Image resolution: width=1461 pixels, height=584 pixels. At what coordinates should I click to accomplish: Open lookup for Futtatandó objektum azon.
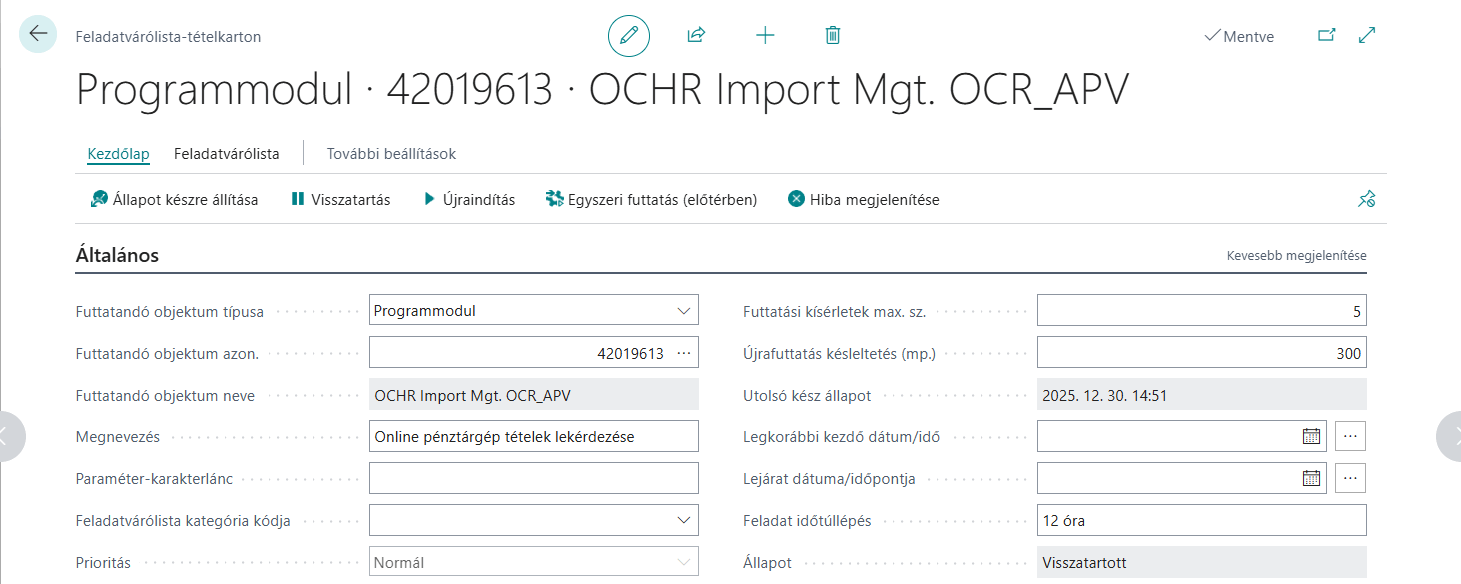[684, 353]
